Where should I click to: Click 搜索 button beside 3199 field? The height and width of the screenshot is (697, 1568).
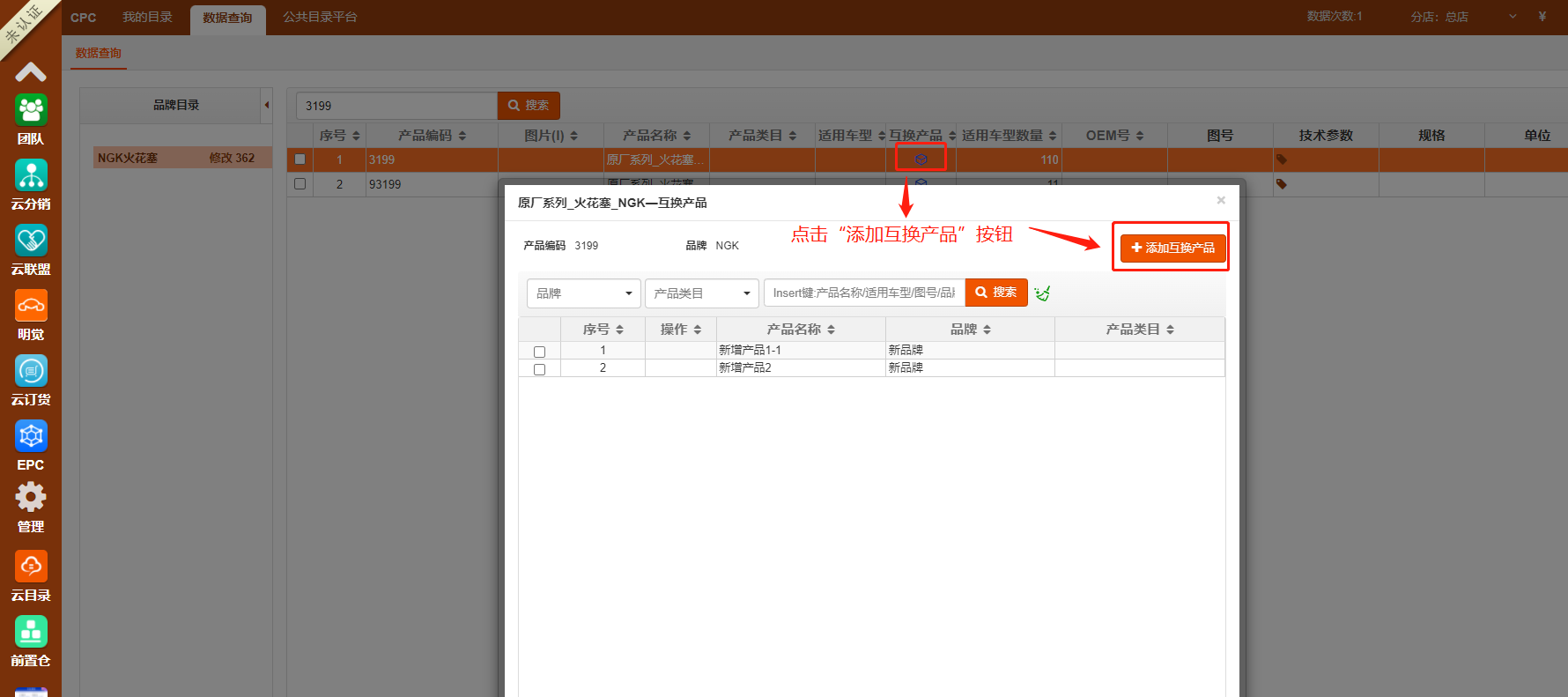pyautogui.click(x=529, y=105)
